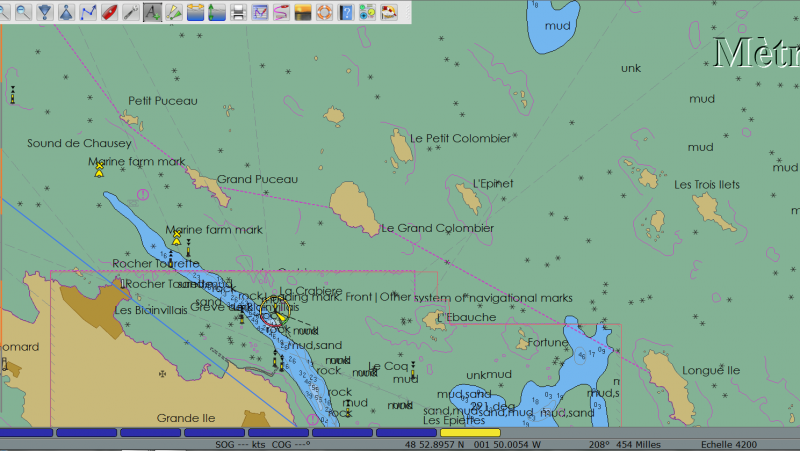Toggle tidal currents display
Image resolution: width=800 pixels, height=451 pixels.
click(x=217, y=13)
